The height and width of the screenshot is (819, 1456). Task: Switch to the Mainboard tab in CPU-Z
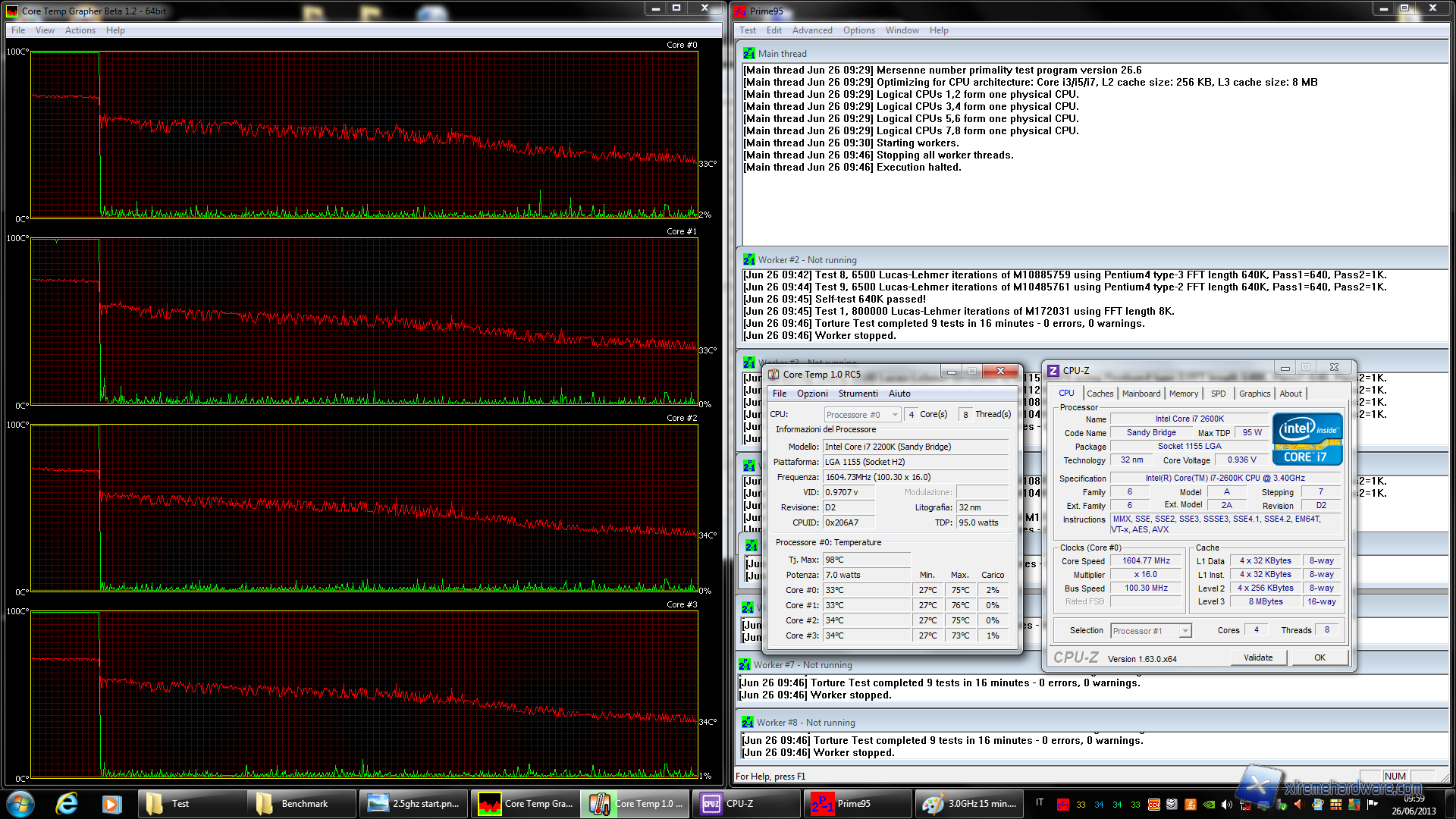point(1141,394)
